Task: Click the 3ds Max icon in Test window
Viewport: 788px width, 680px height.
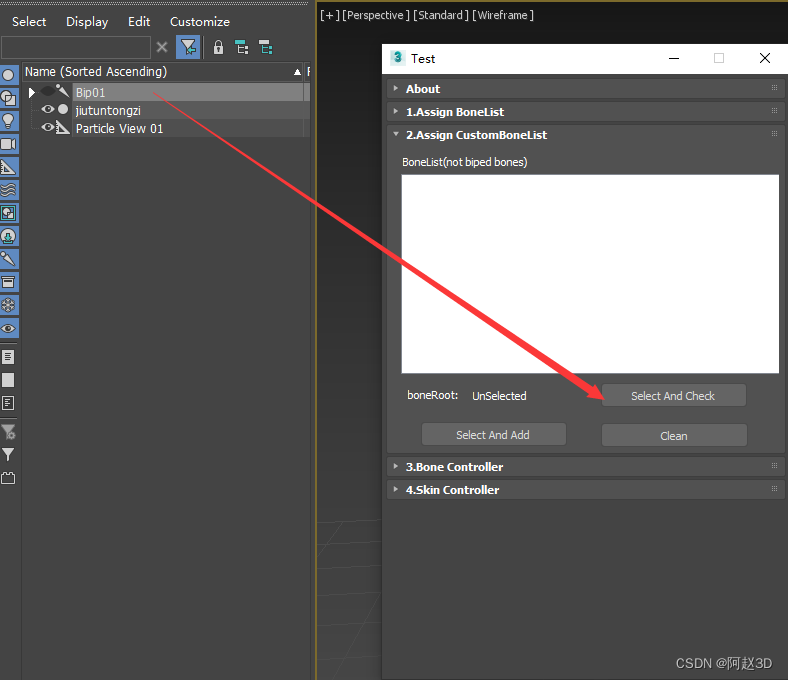Action: 397,58
